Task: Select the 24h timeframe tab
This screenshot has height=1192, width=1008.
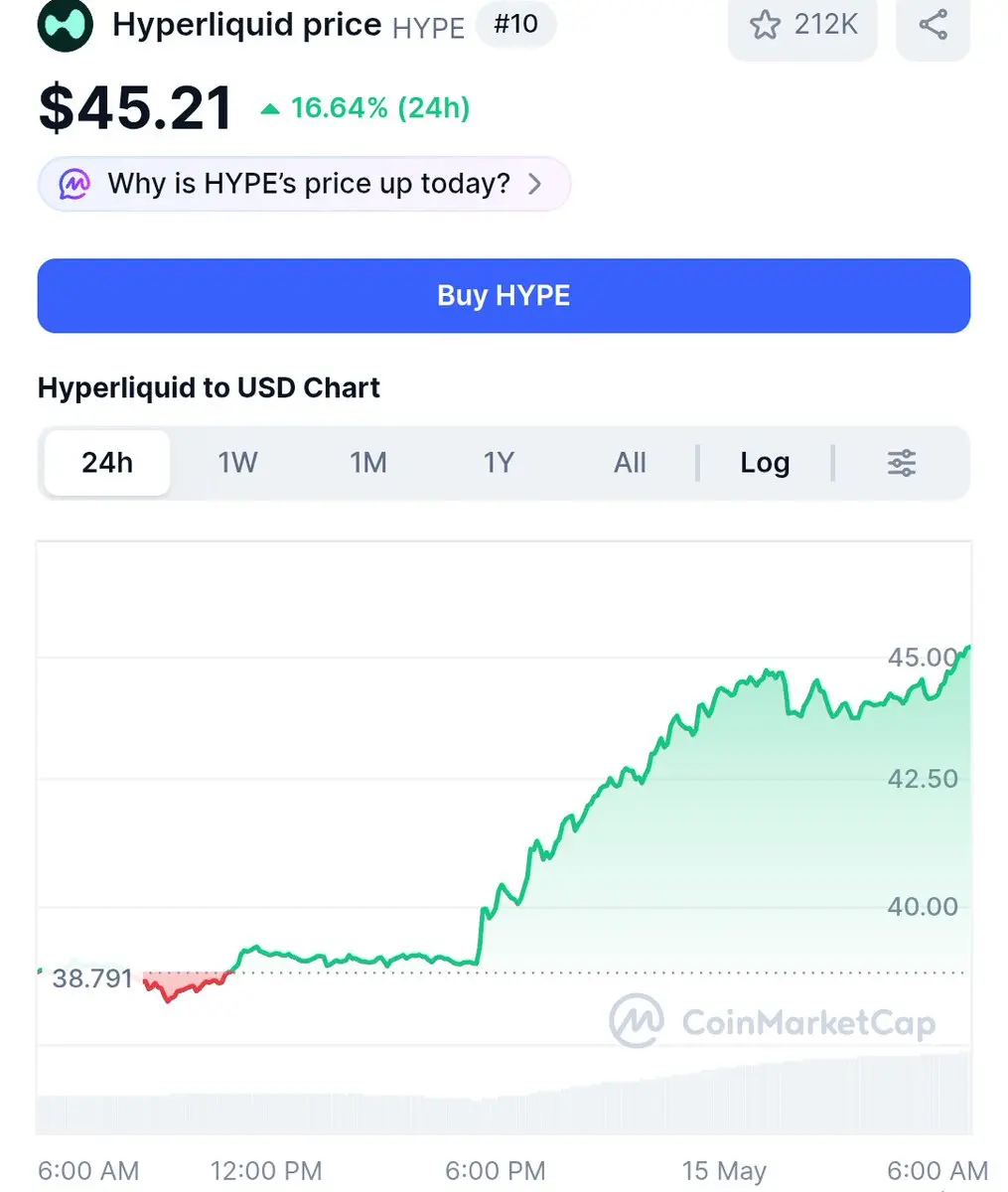Action: (107, 463)
